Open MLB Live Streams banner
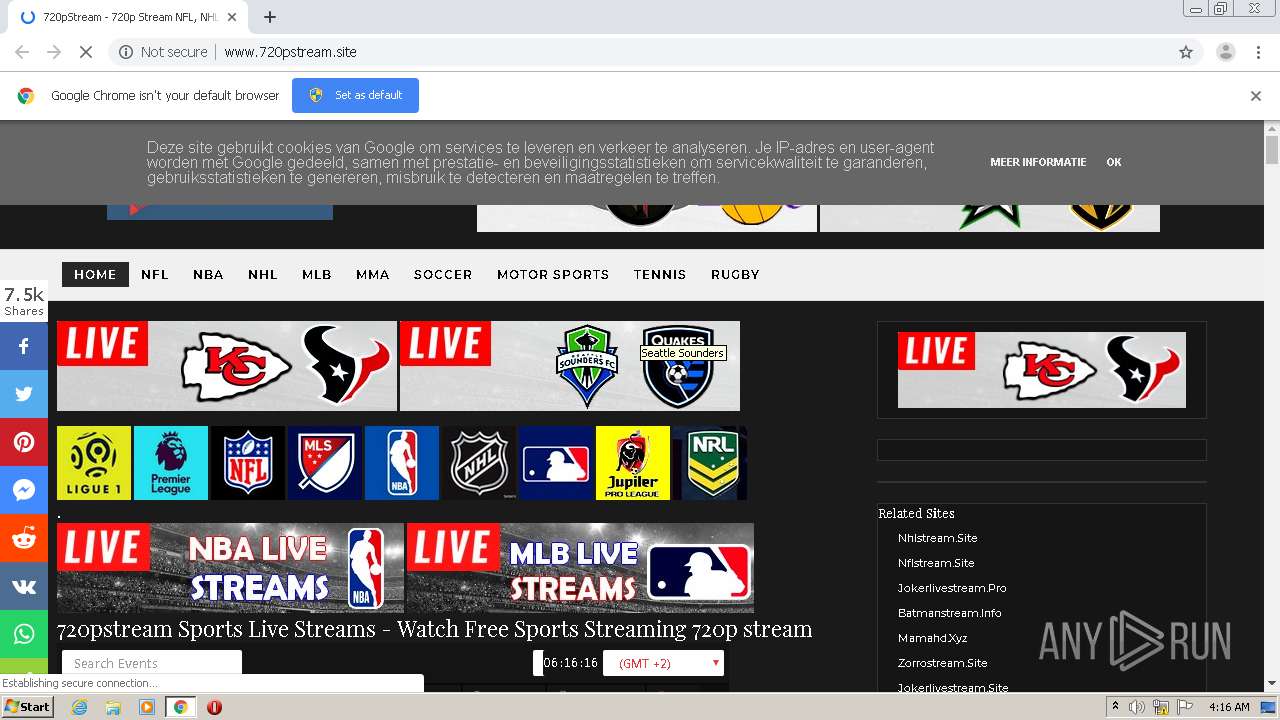Screen dimensions: 1280x720 pyautogui.click(x=580, y=568)
